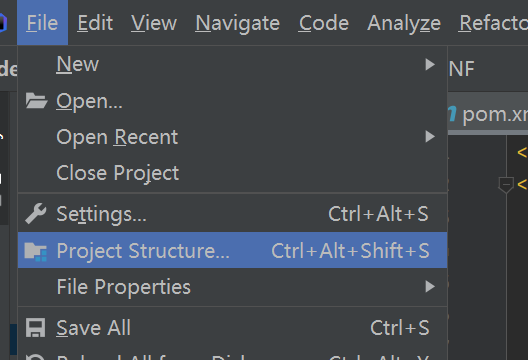Close the File menu via its header
528x360 pixels.
tap(42, 23)
